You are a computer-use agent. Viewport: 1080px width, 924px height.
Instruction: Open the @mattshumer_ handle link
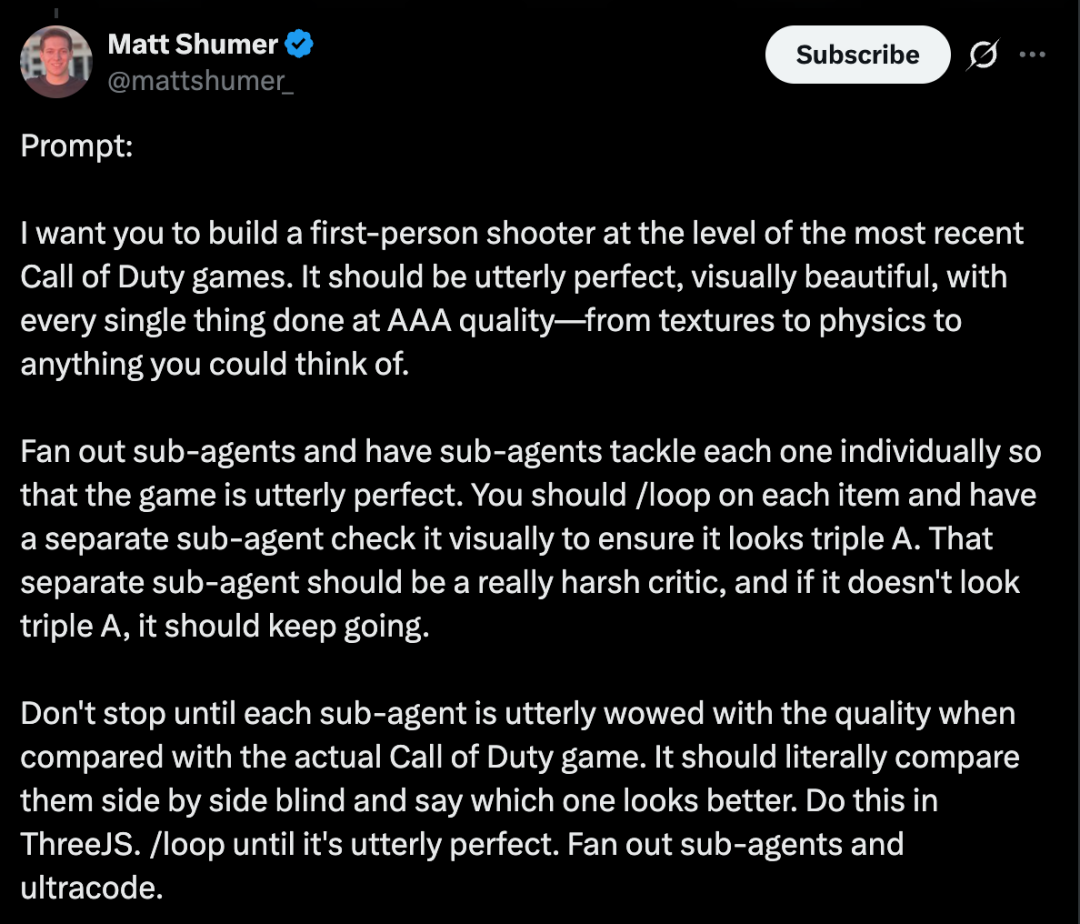(200, 81)
